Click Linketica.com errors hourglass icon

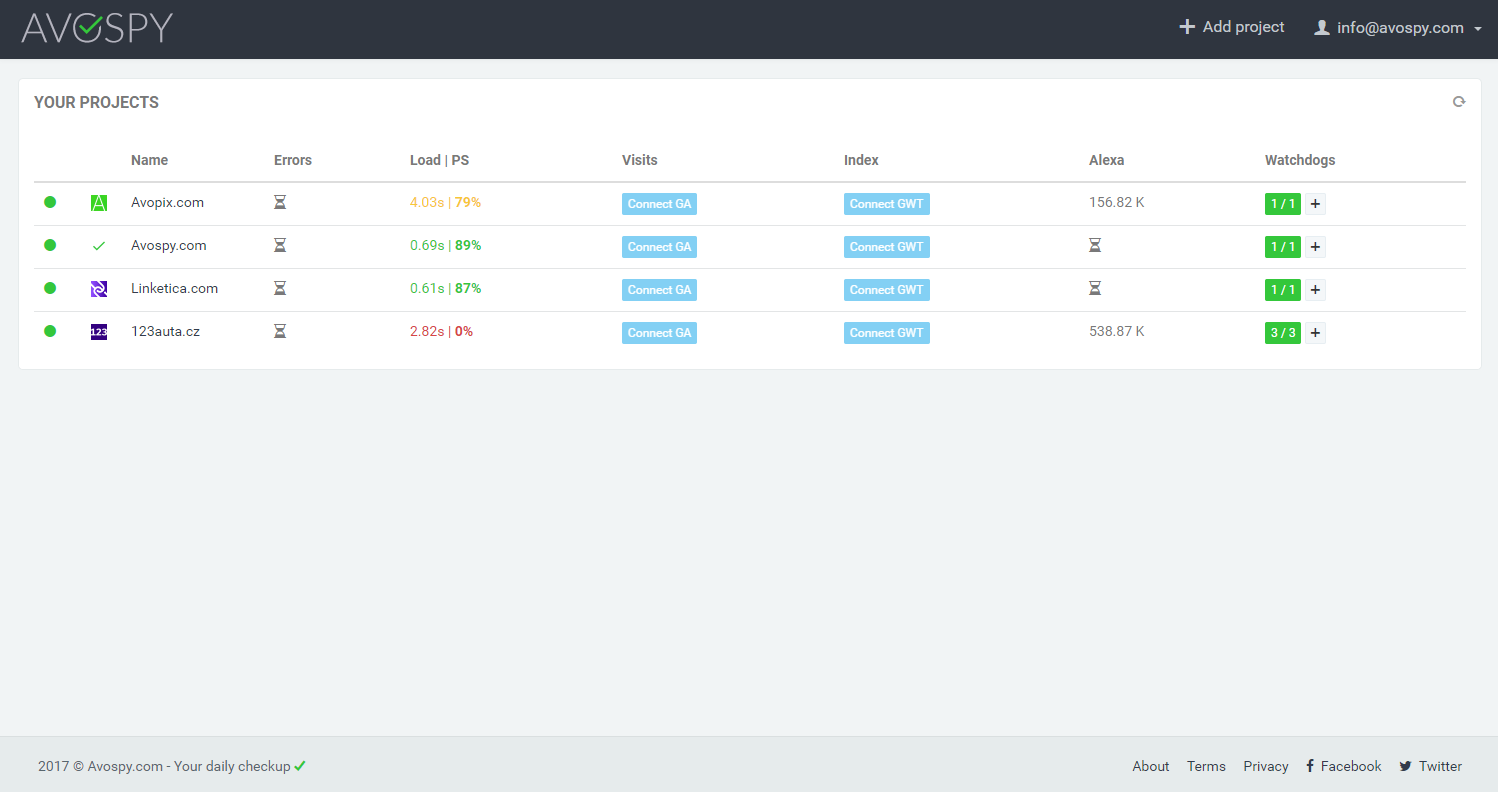click(x=280, y=288)
